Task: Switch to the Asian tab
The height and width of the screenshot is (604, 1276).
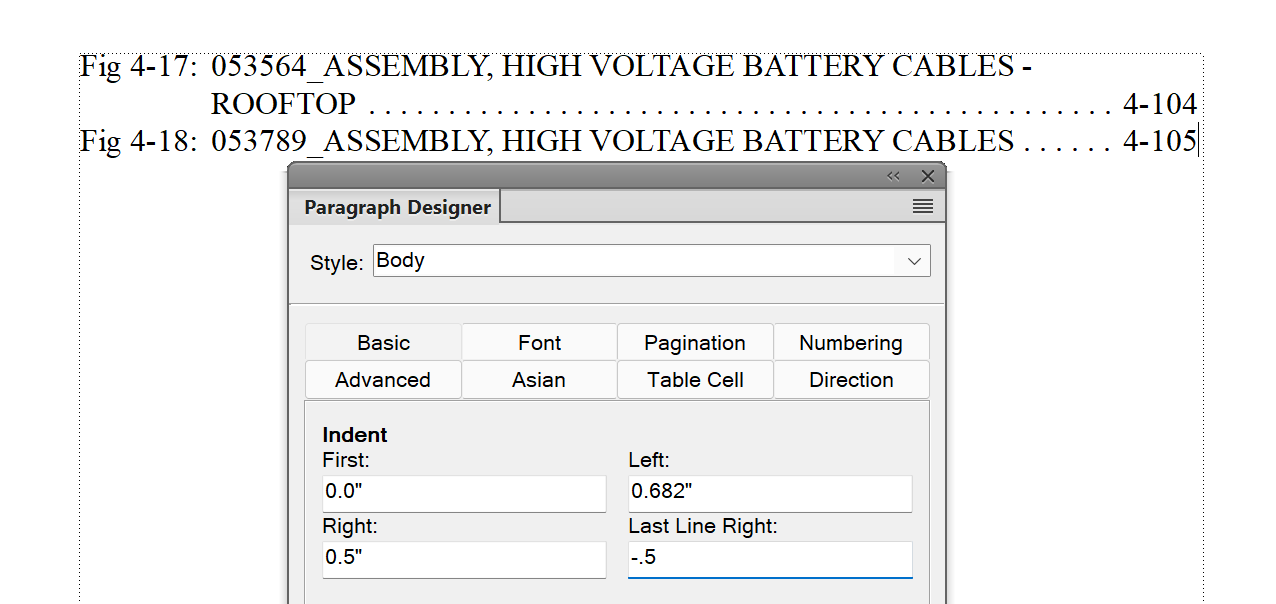Action: 538,380
